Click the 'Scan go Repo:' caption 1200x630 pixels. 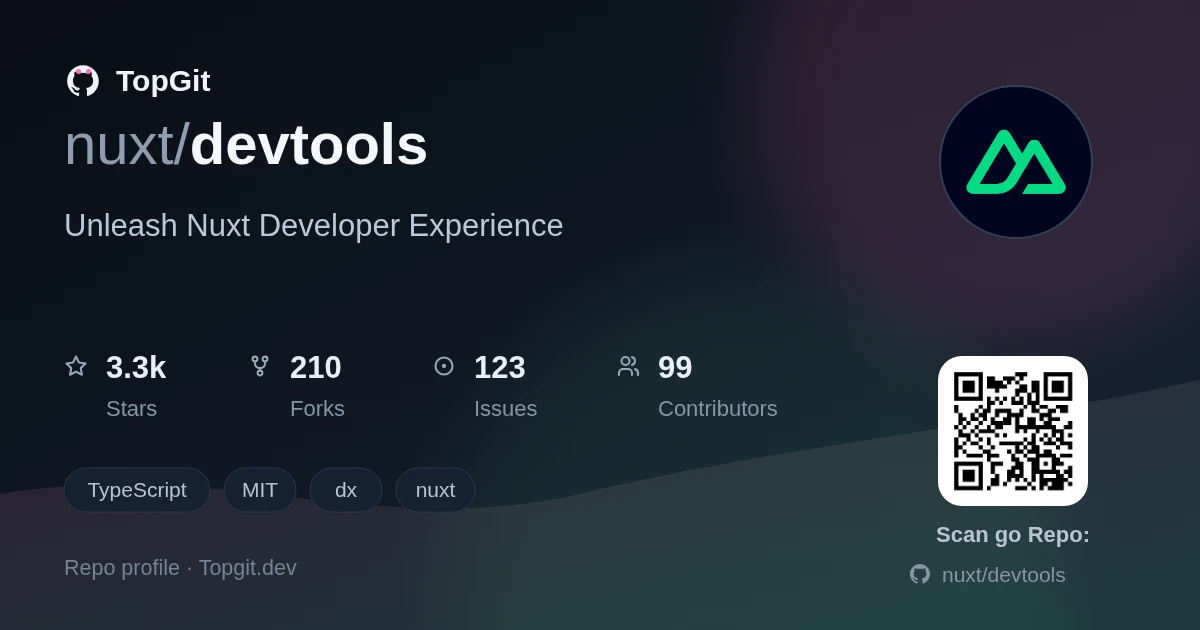coord(1013,535)
